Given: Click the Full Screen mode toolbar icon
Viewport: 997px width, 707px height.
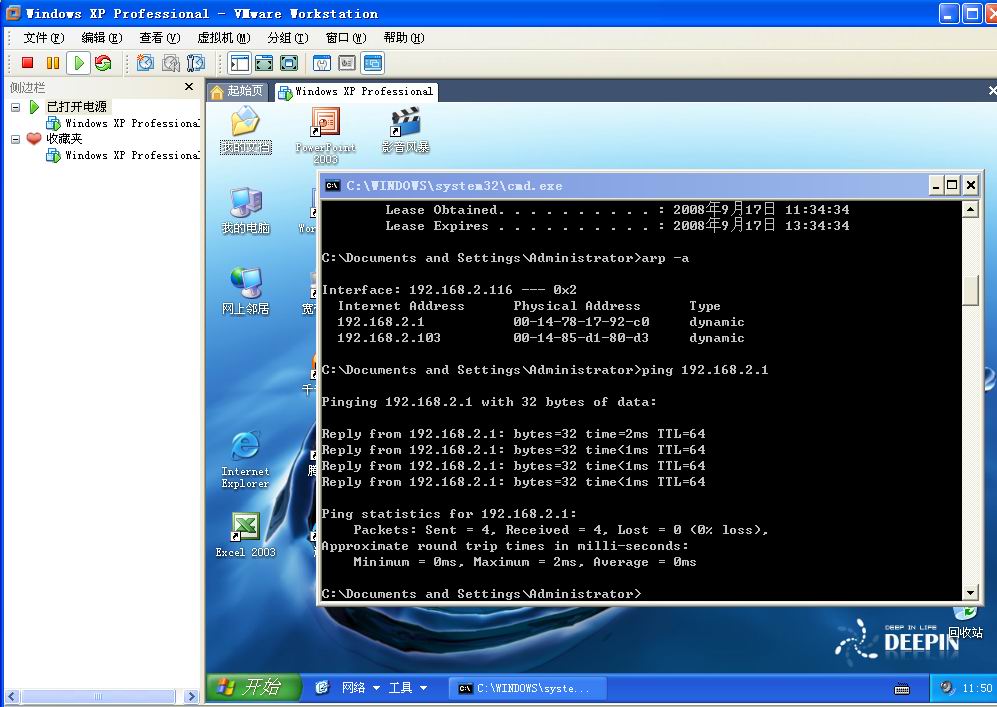Looking at the screenshot, I should pyautogui.click(x=289, y=62).
